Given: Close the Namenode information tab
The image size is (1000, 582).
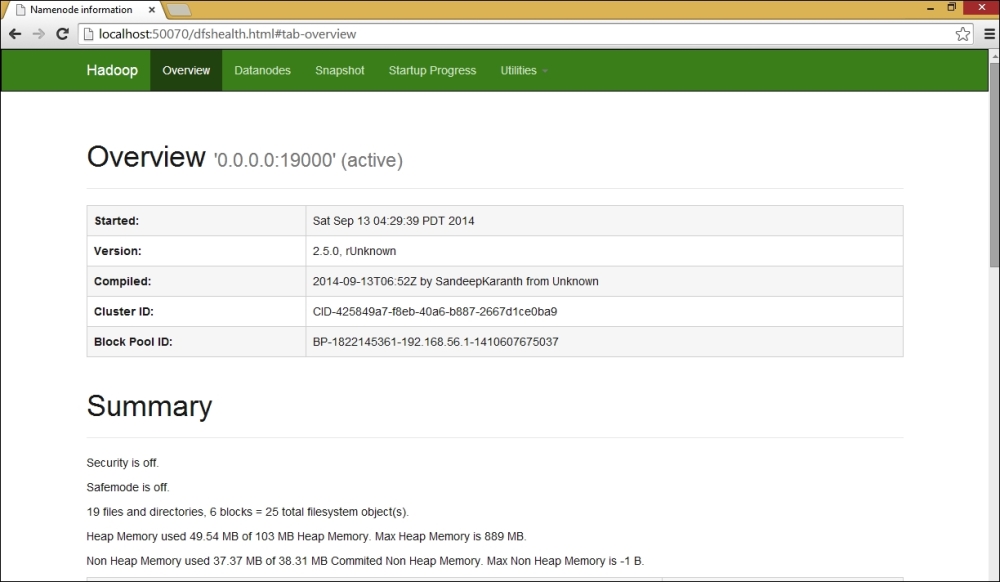Looking at the screenshot, I should click(152, 10).
